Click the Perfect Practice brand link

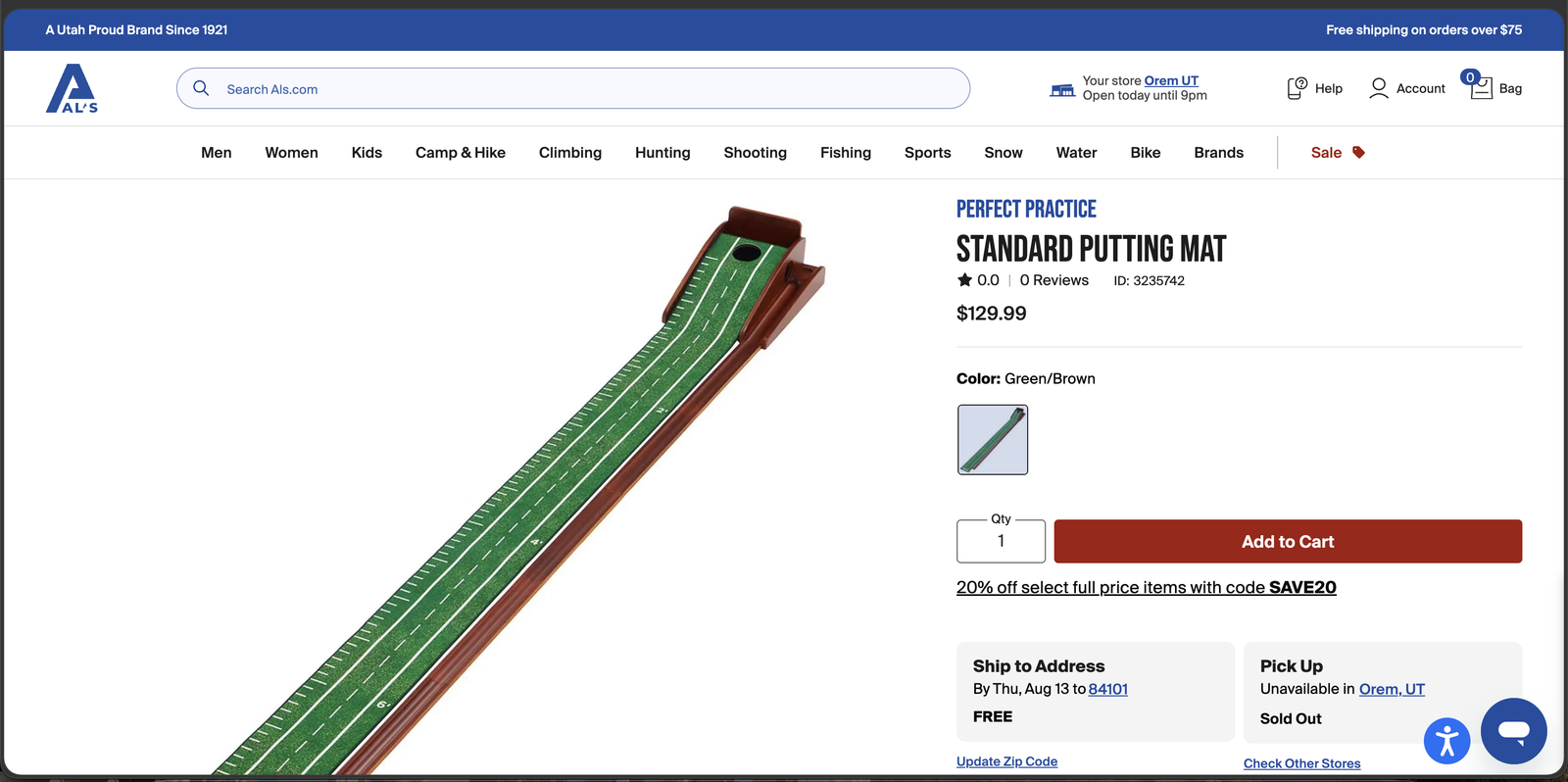[x=1026, y=209]
